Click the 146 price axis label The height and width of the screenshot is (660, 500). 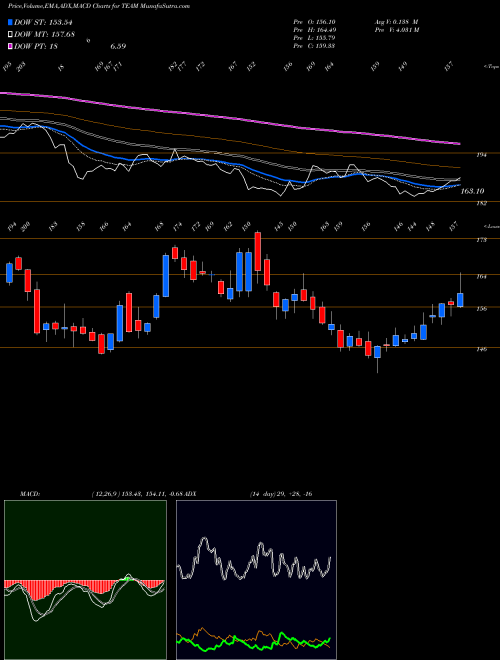[482, 349]
